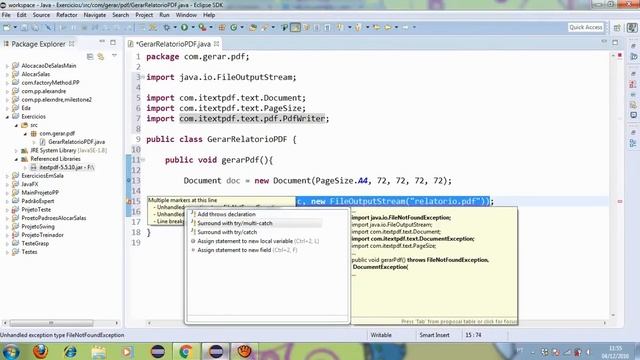Select the TesteGrasp project
This screenshot has width=640, height=360.
tap(35, 244)
